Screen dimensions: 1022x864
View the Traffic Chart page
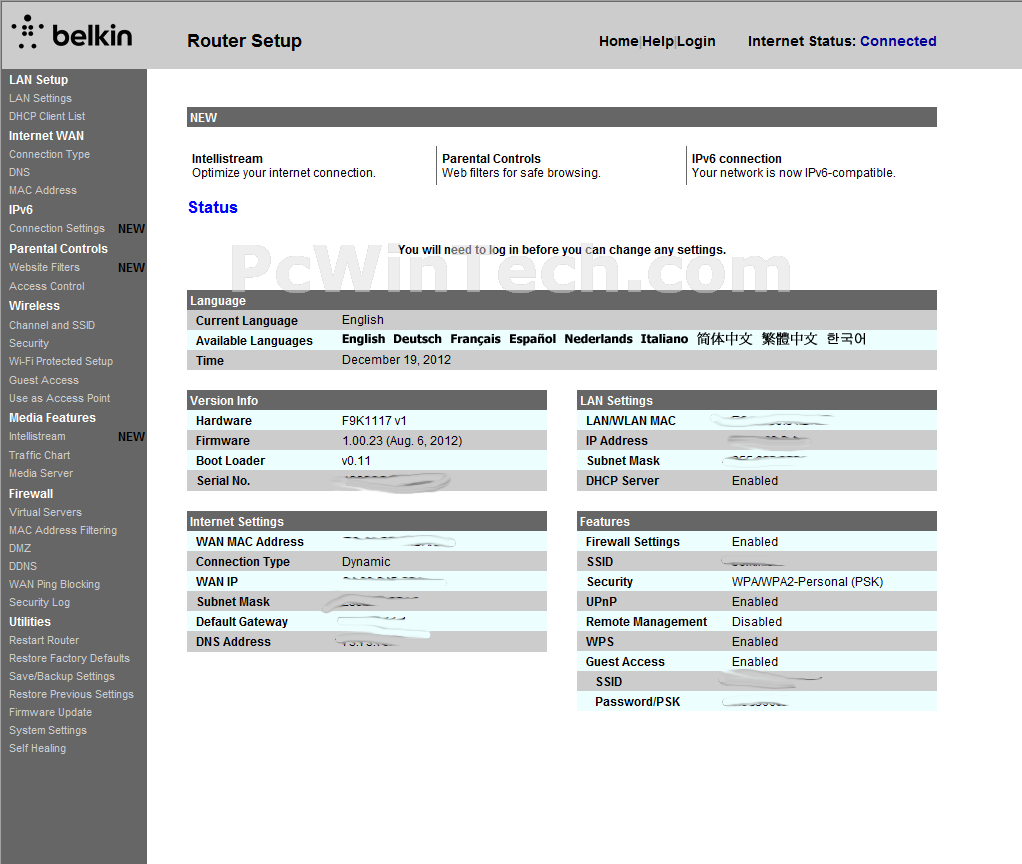40,455
